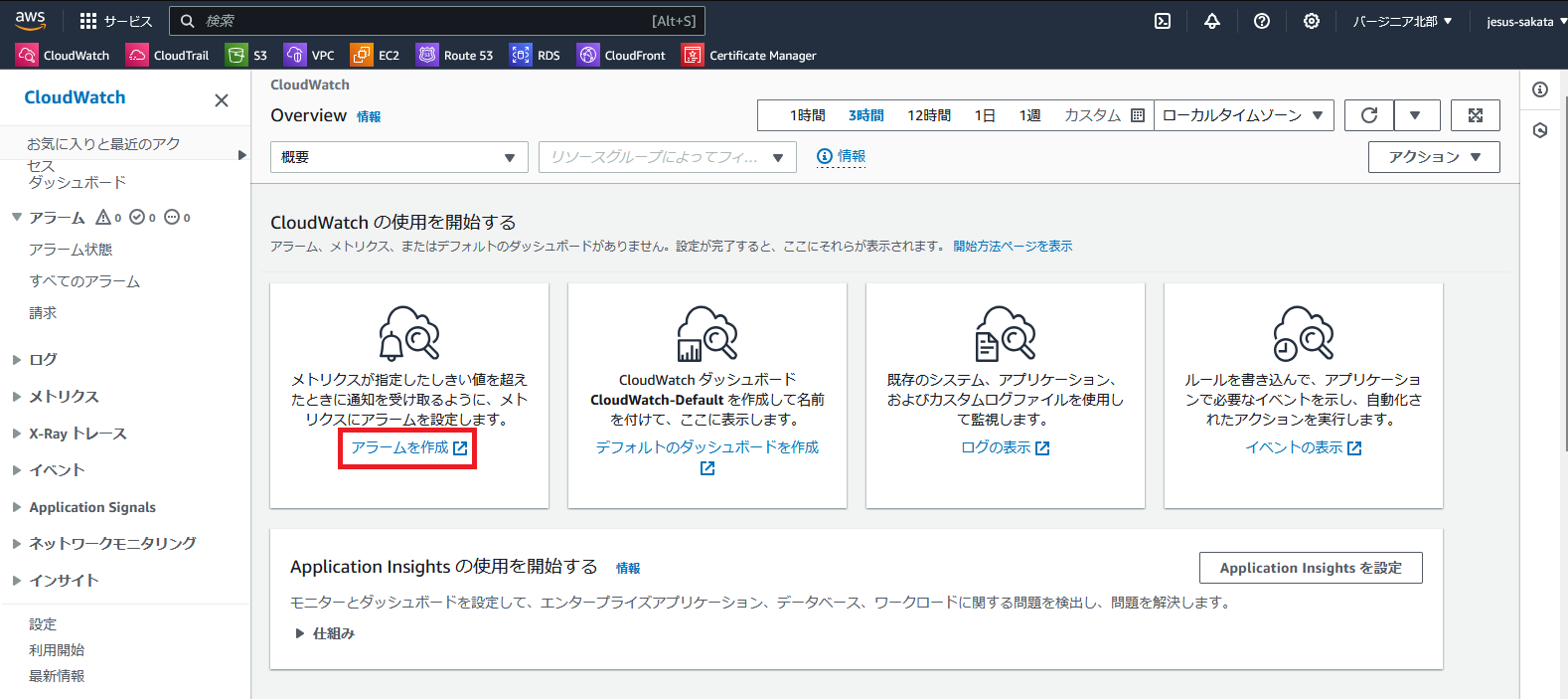Click the CloudWatch breadcrumb
The image size is (1568, 699).
click(x=310, y=85)
